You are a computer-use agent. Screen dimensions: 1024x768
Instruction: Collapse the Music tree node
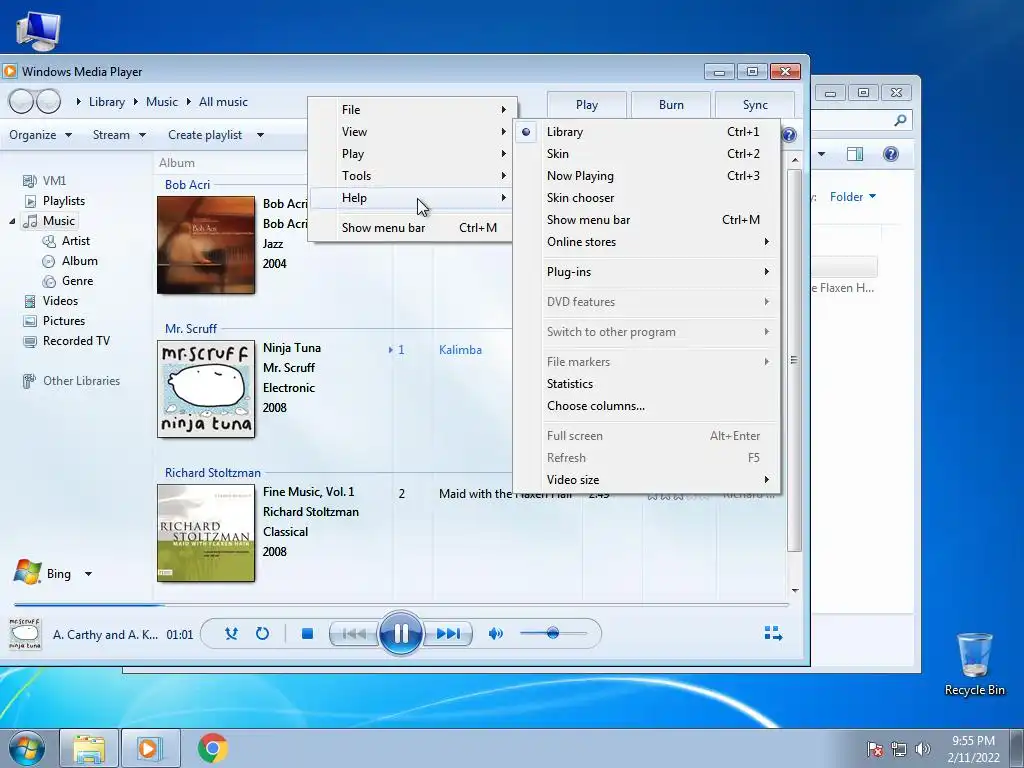click(12, 221)
